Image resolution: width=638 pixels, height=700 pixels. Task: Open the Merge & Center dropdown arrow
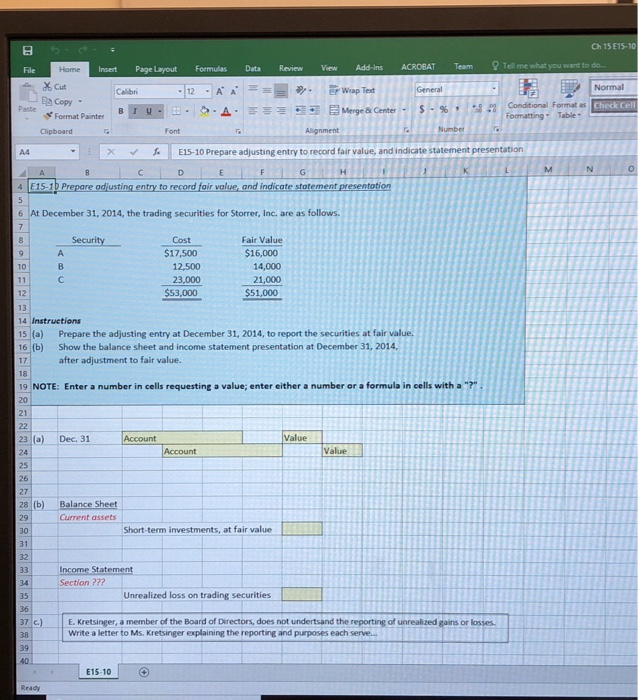coord(404,110)
